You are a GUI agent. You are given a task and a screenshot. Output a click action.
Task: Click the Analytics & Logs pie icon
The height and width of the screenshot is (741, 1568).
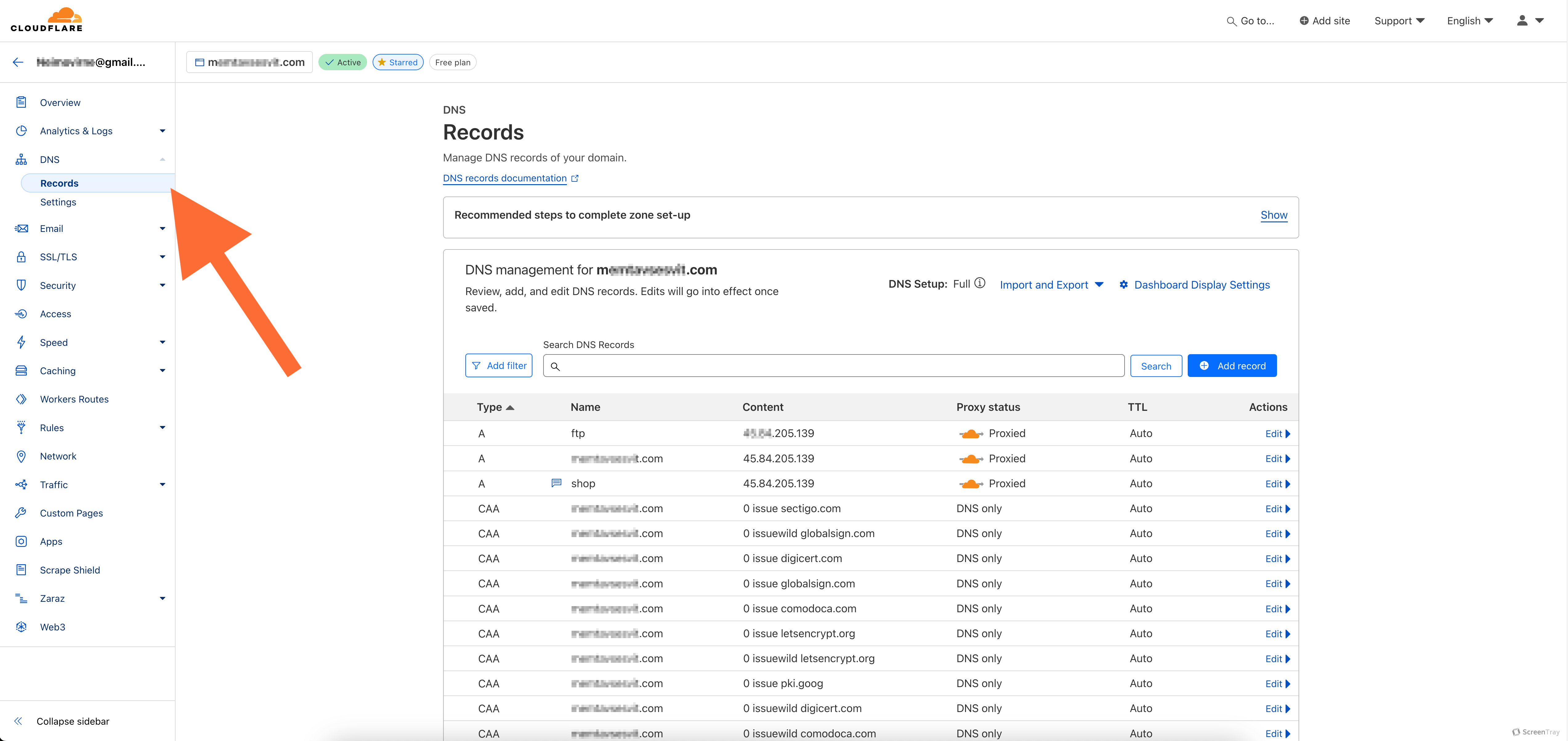click(x=21, y=131)
